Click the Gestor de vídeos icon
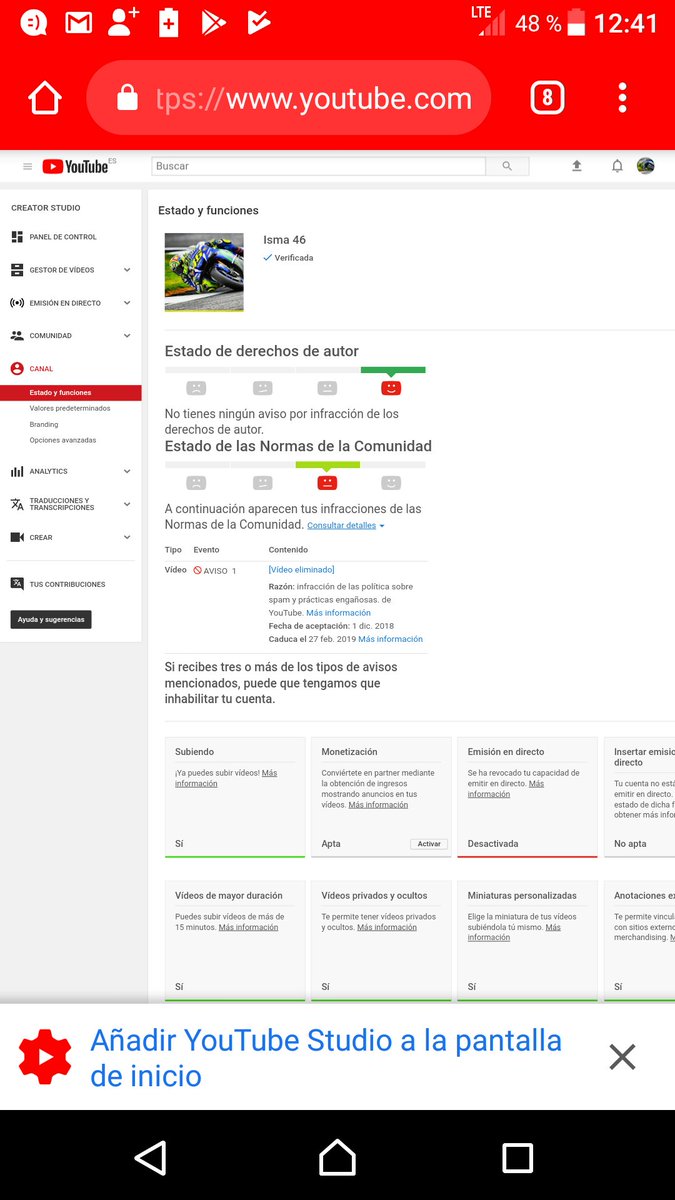Viewport: 675px width, 1200px height. click(x=17, y=270)
